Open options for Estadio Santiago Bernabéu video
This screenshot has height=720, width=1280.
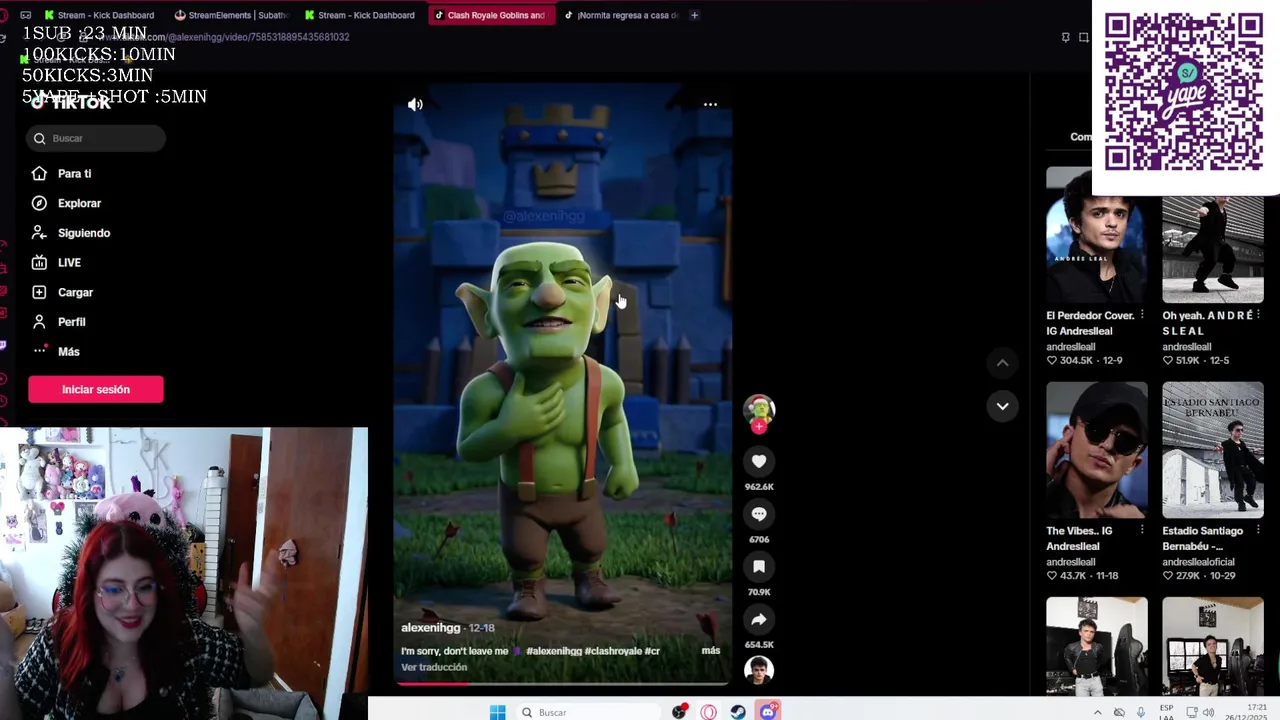pos(1257,531)
